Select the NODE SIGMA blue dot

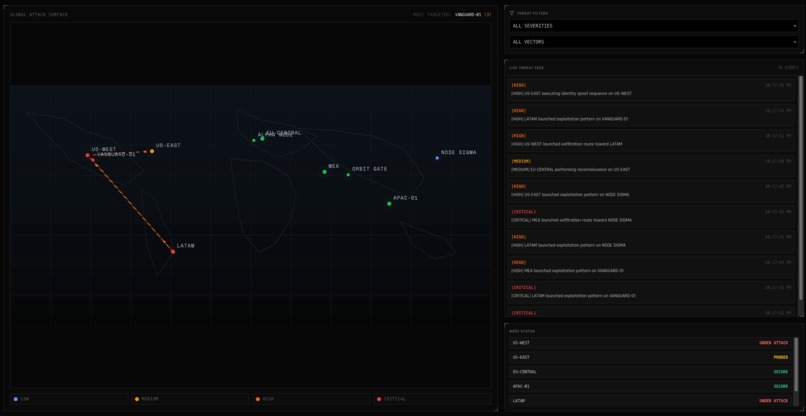pos(437,158)
